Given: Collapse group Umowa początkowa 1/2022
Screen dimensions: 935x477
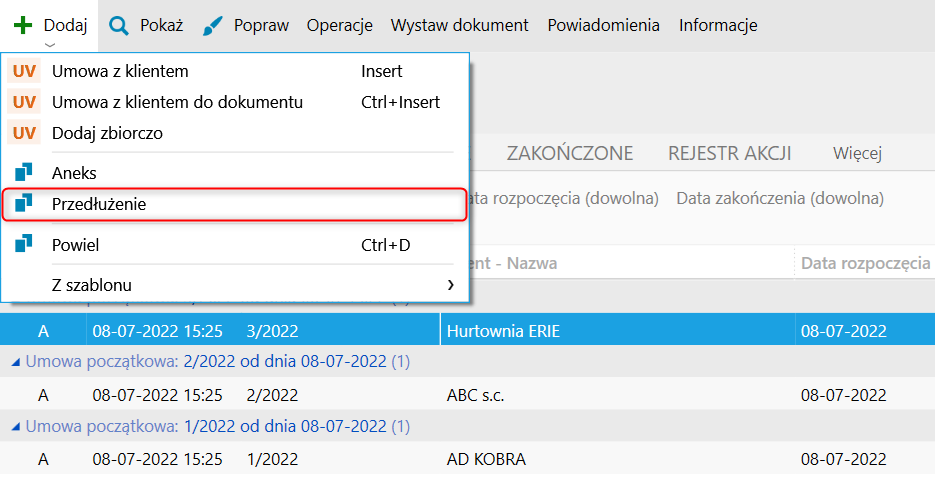Looking at the screenshot, I should [x=15, y=427].
